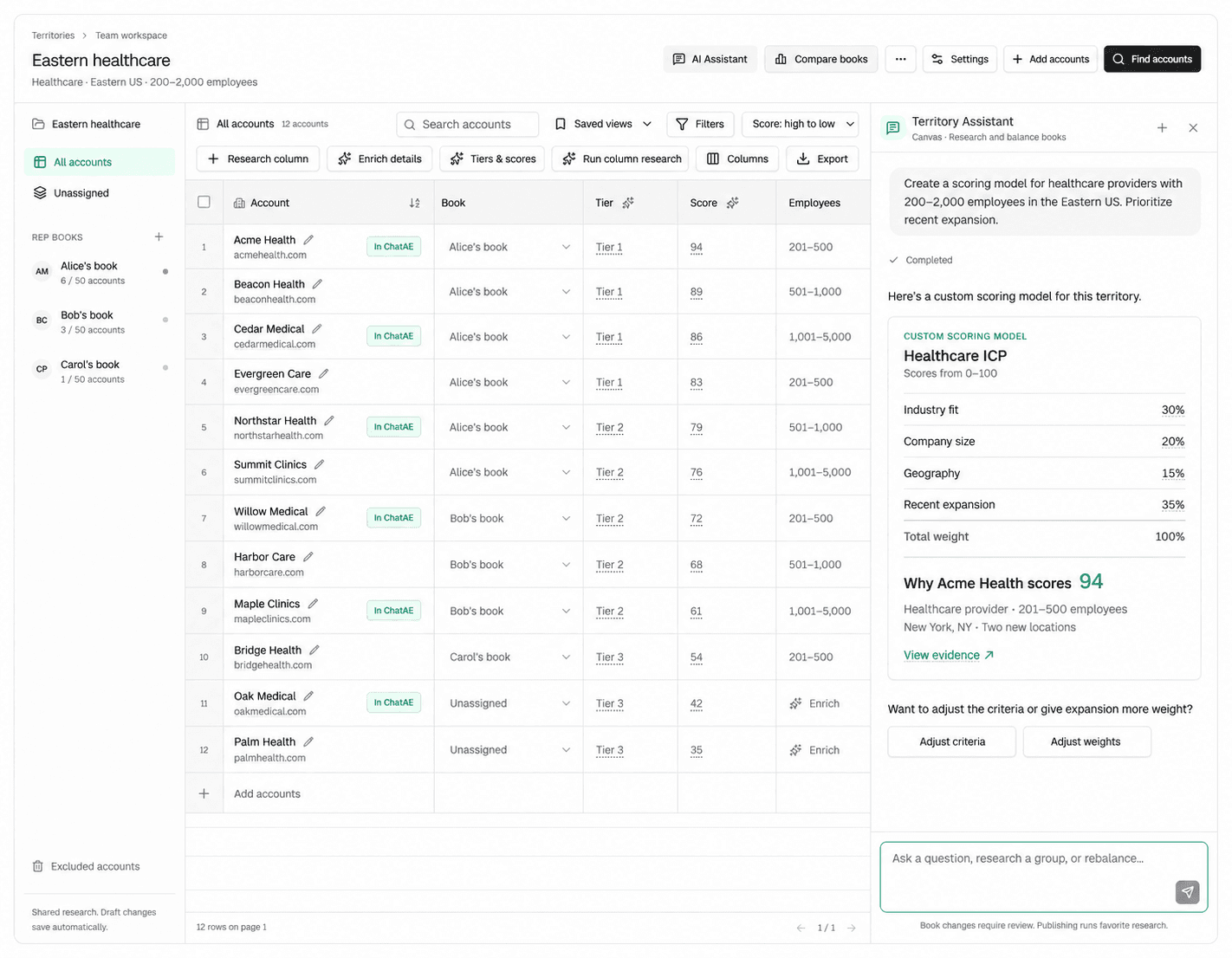Click the edit pencil beside Beacon Health
This screenshot has width=1232, height=958.
point(317,284)
